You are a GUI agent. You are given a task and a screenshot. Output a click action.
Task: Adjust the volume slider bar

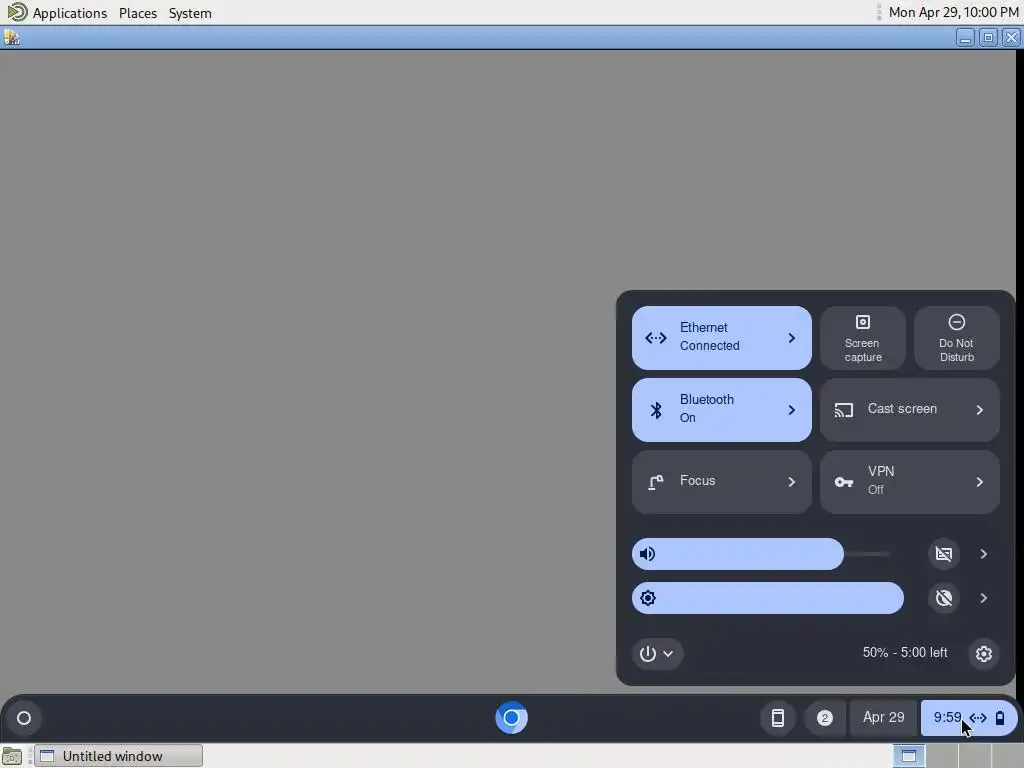coord(761,554)
